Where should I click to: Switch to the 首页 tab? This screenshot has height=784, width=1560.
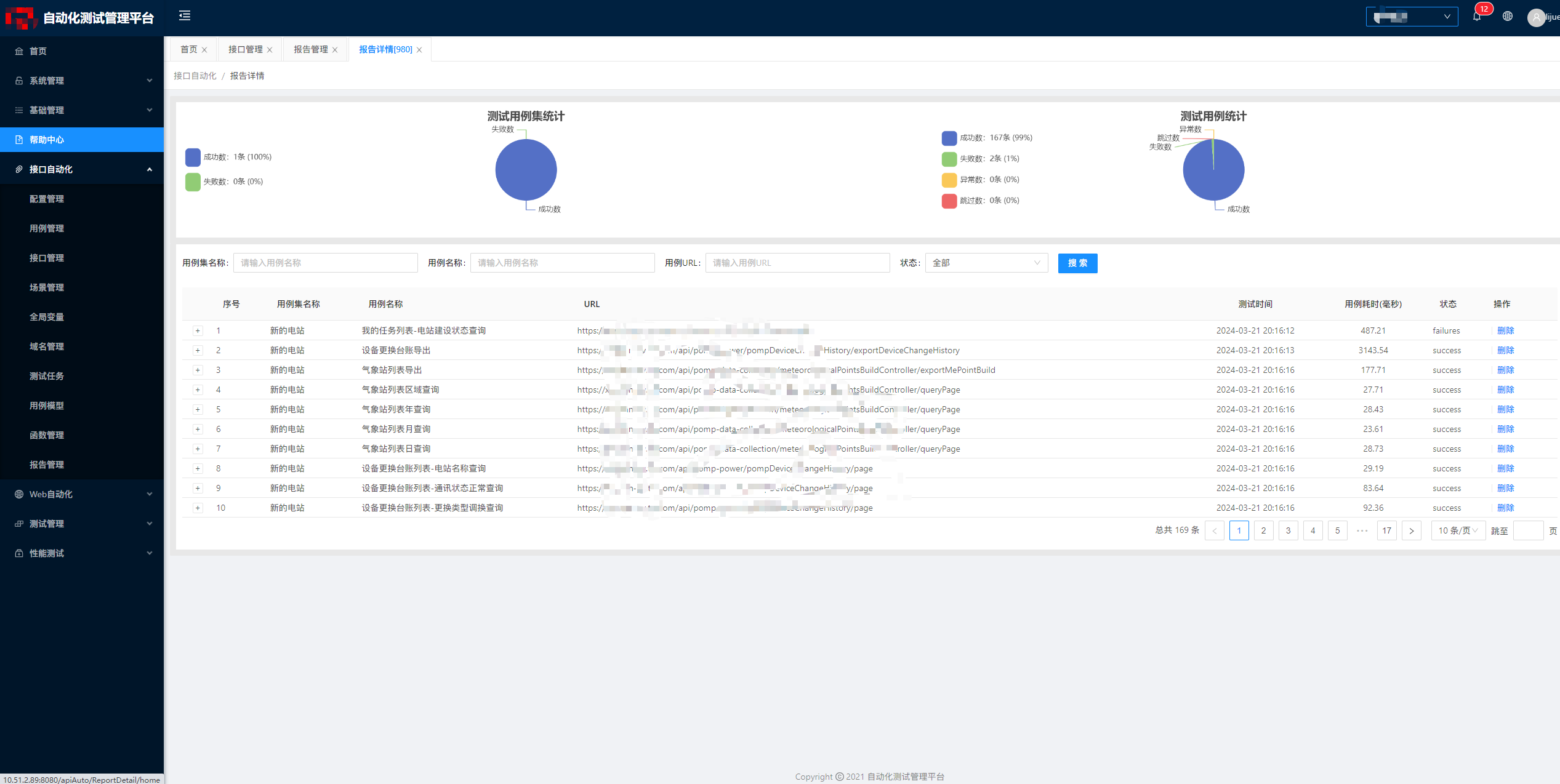(189, 49)
